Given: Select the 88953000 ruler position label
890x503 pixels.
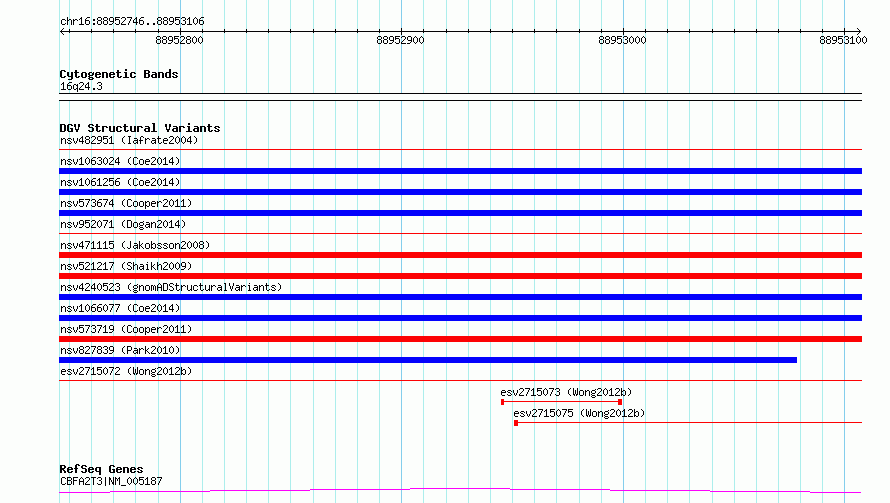Looking at the screenshot, I should coord(622,40).
